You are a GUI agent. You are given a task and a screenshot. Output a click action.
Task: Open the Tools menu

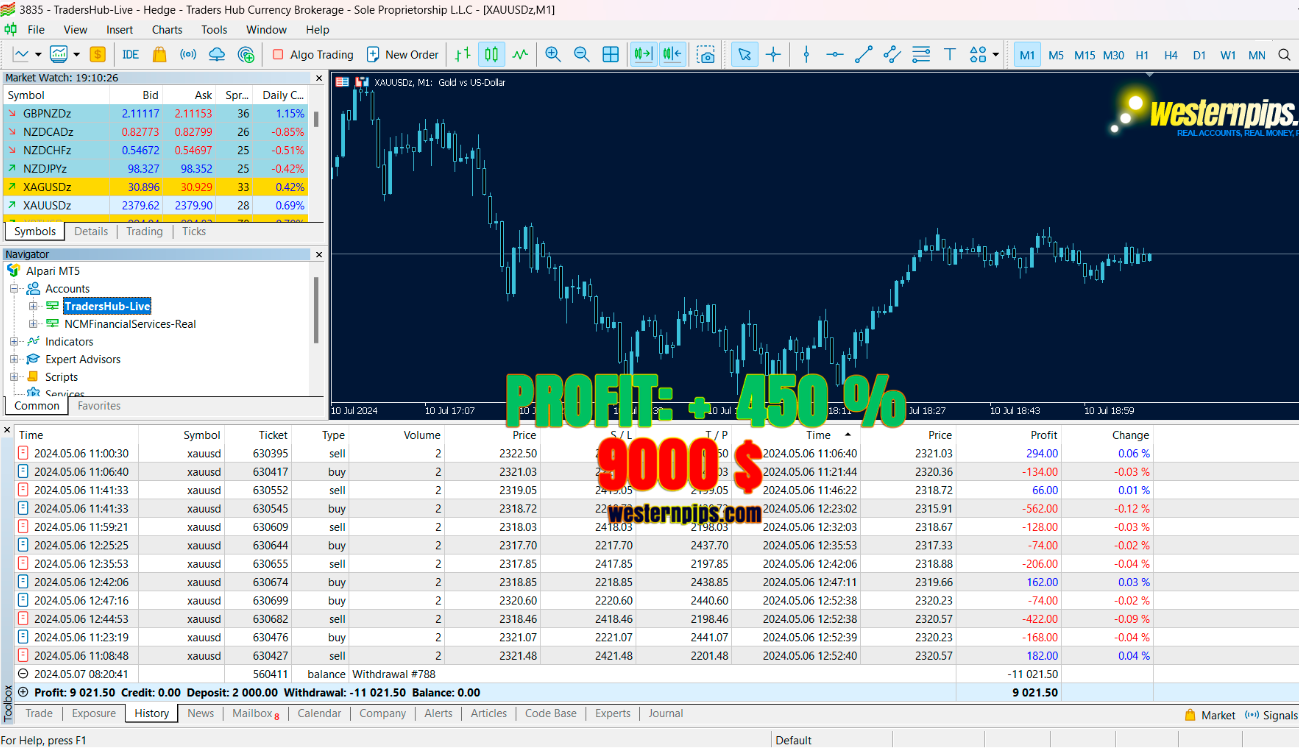click(x=214, y=30)
